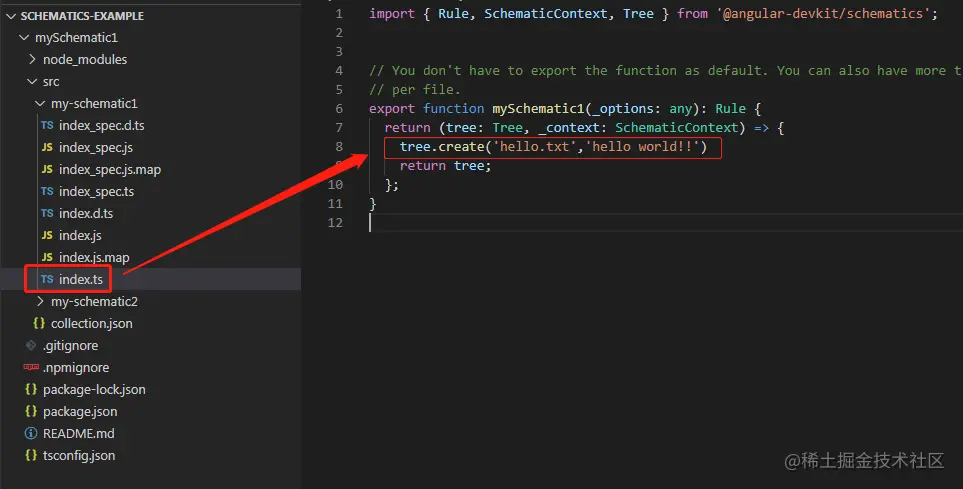Click line number 12 in gutter

click(x=335, y=222)
